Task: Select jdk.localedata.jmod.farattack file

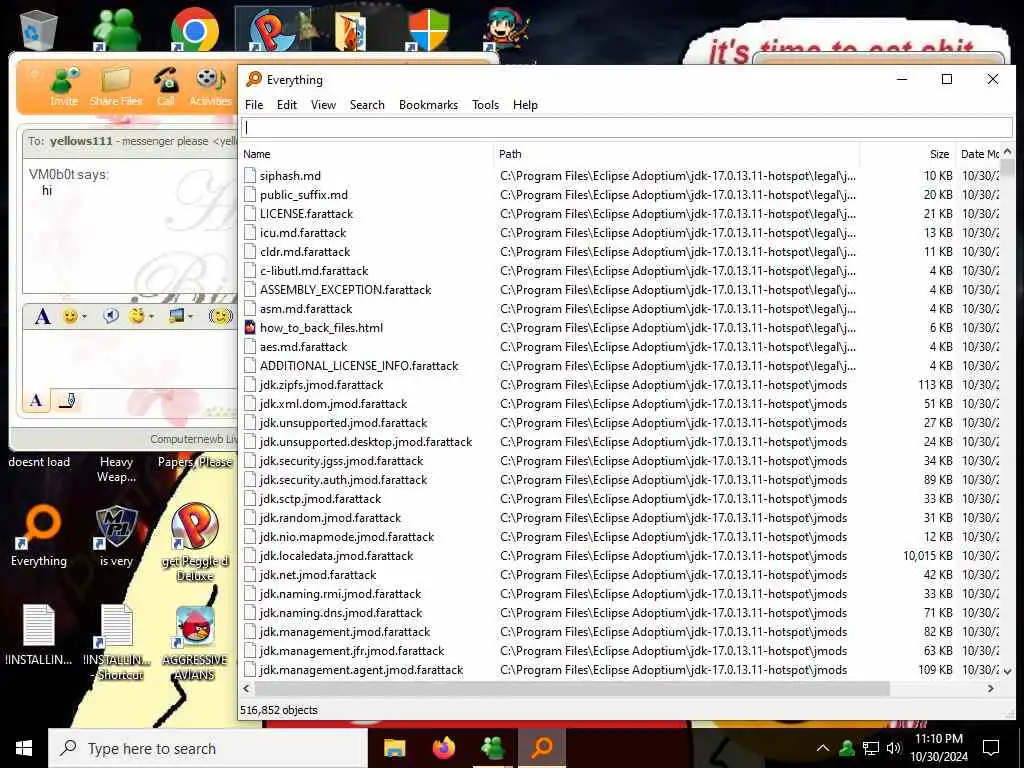Action: (620, 556)
